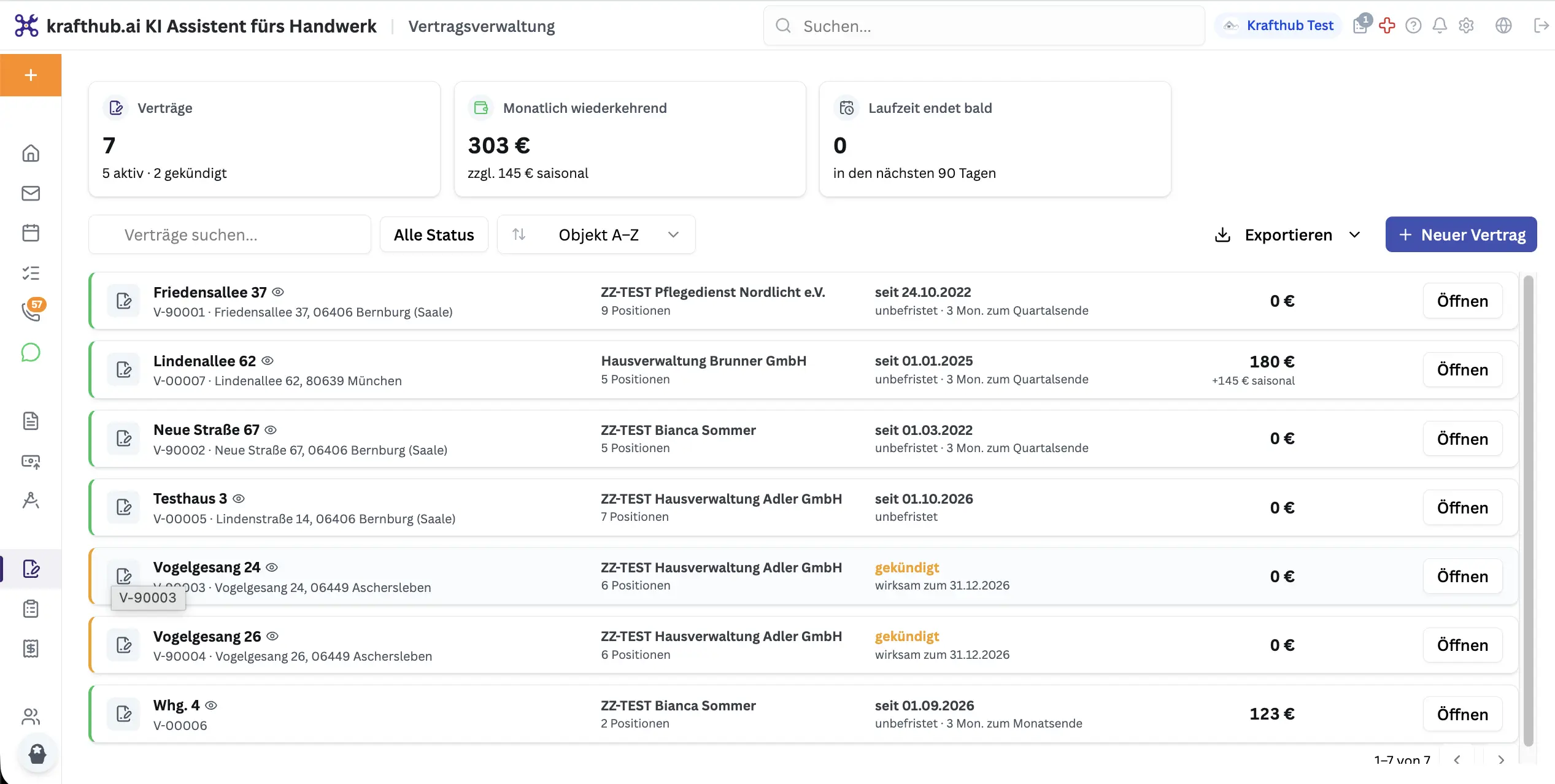Open the clipboard list sidebar icon
Viewport: 1555px width, 784px height.
click(31, 609)
